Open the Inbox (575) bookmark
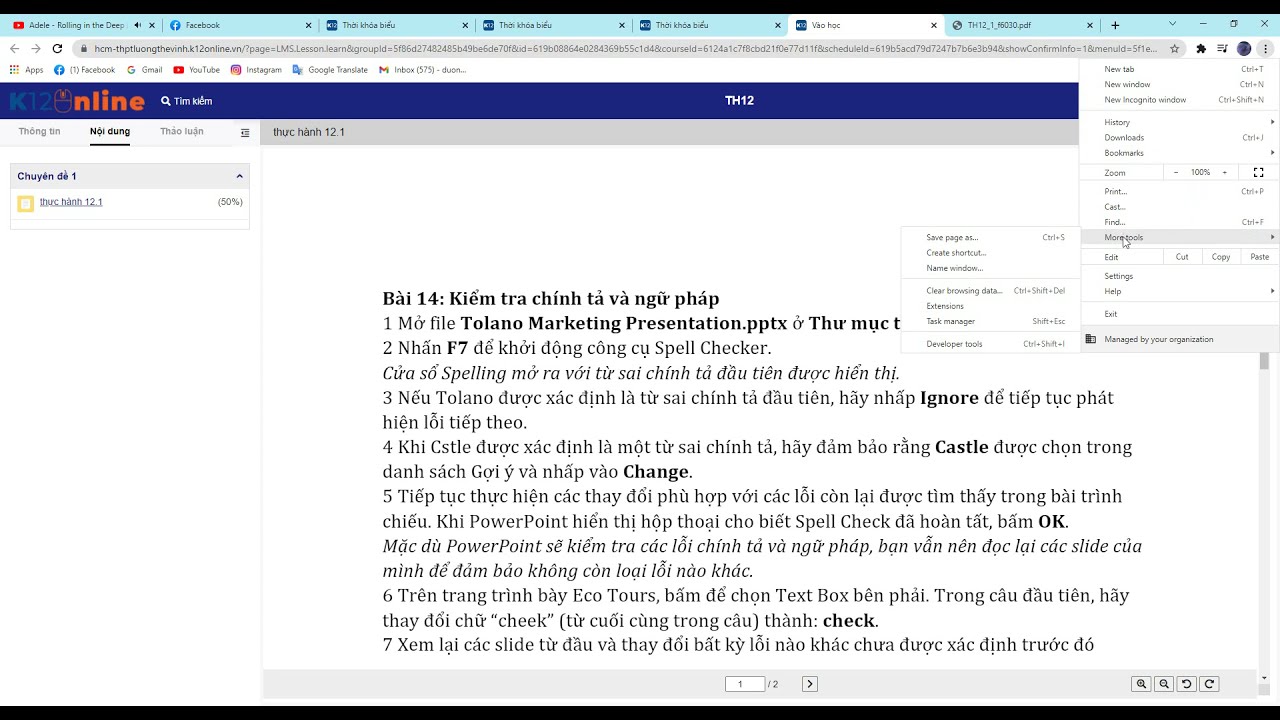 [423, 70]
